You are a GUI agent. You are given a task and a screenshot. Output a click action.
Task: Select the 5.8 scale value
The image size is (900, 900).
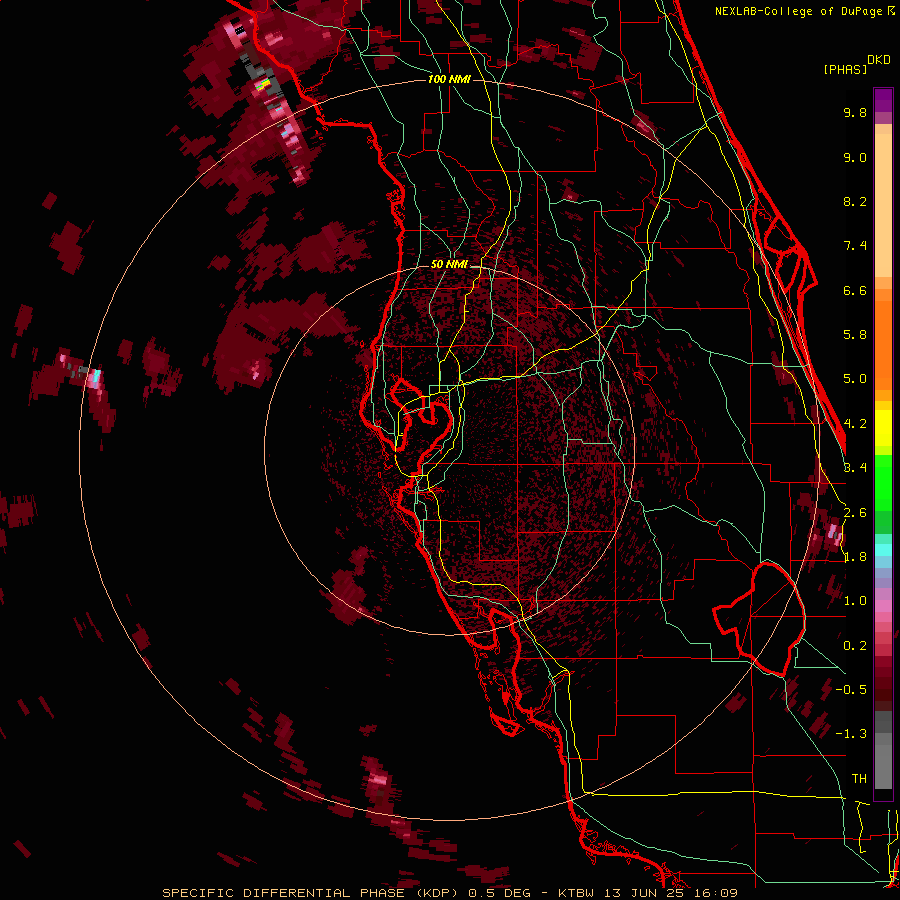[x=855, y=335]
